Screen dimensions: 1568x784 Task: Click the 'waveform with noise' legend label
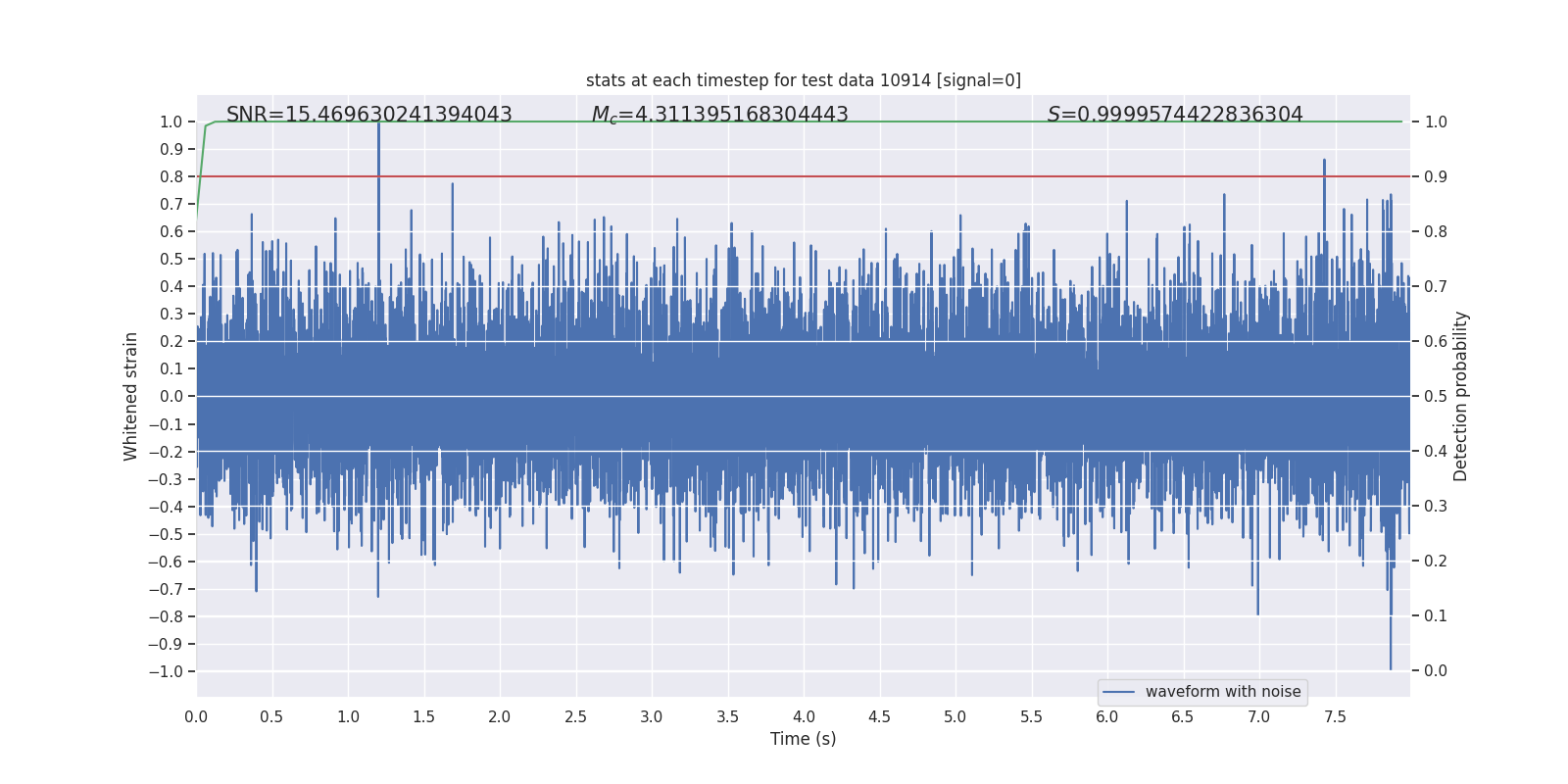[1222, 692]
